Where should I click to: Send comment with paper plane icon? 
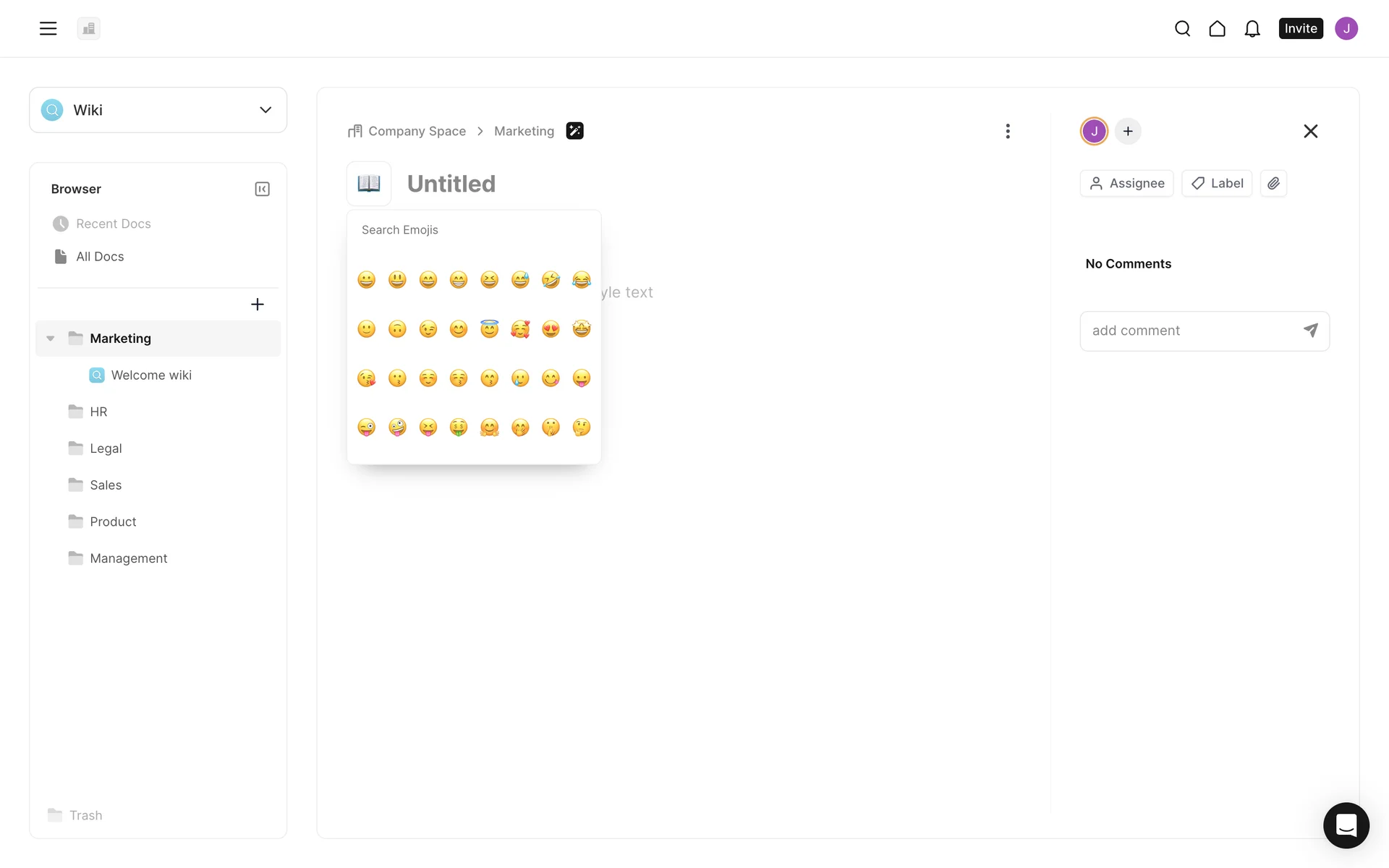(x=1310, y=331)
